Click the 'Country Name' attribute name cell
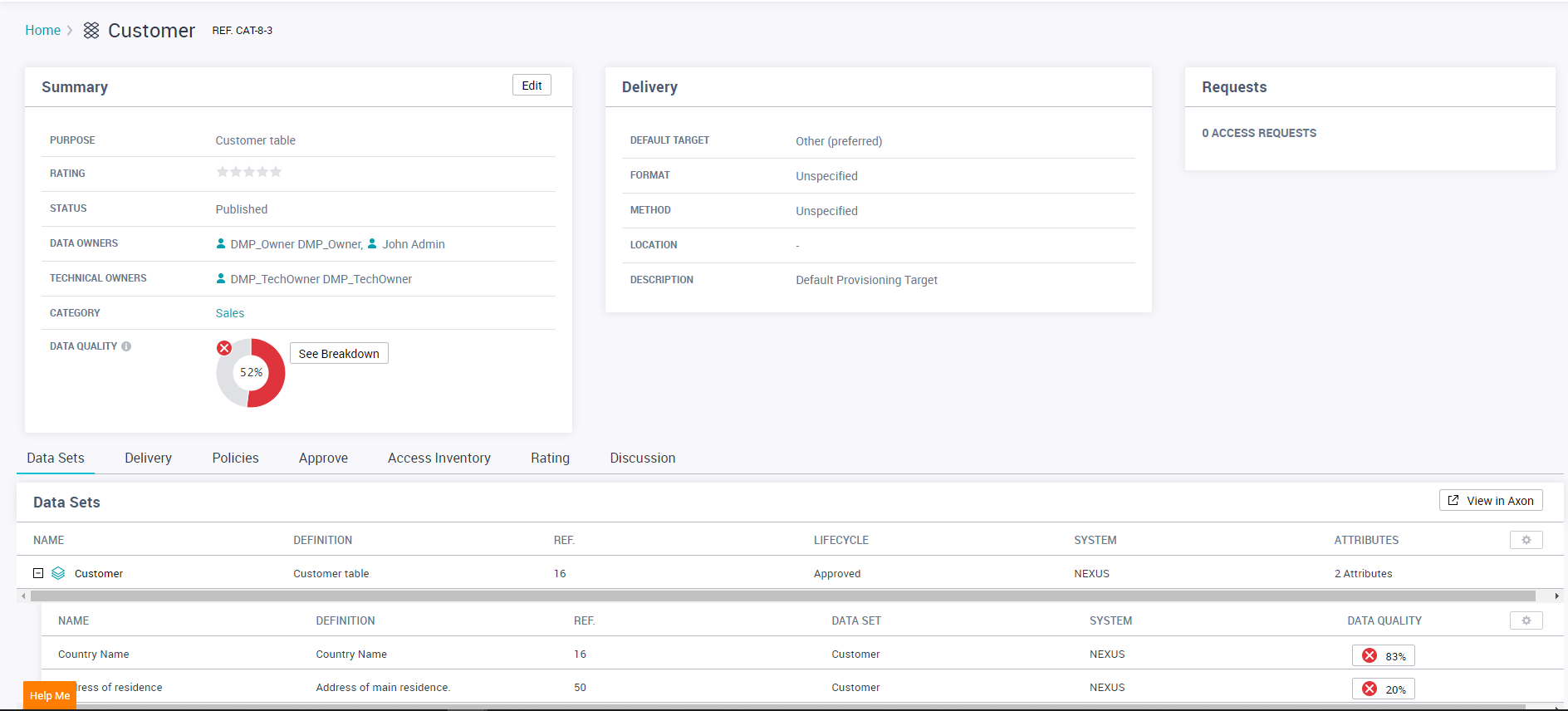 coord(94,655)
